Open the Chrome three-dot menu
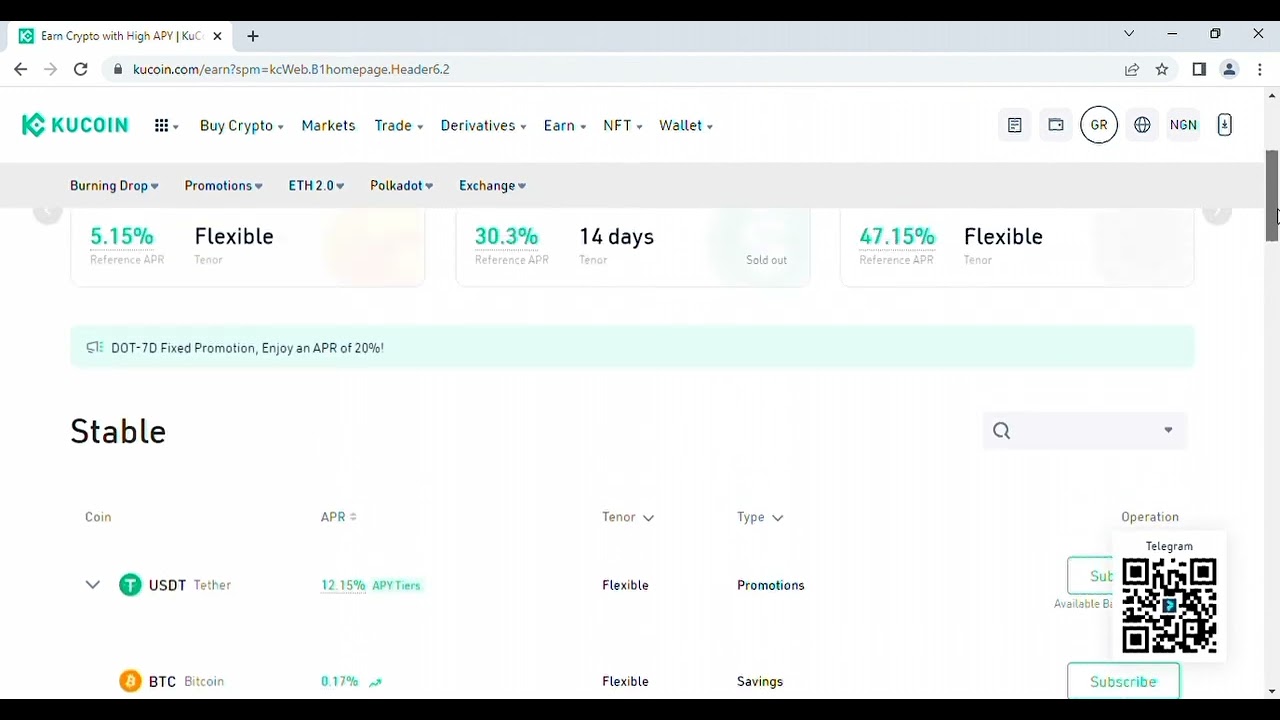This screenshot has width=1280, height=720. [x=1260, y=69]
